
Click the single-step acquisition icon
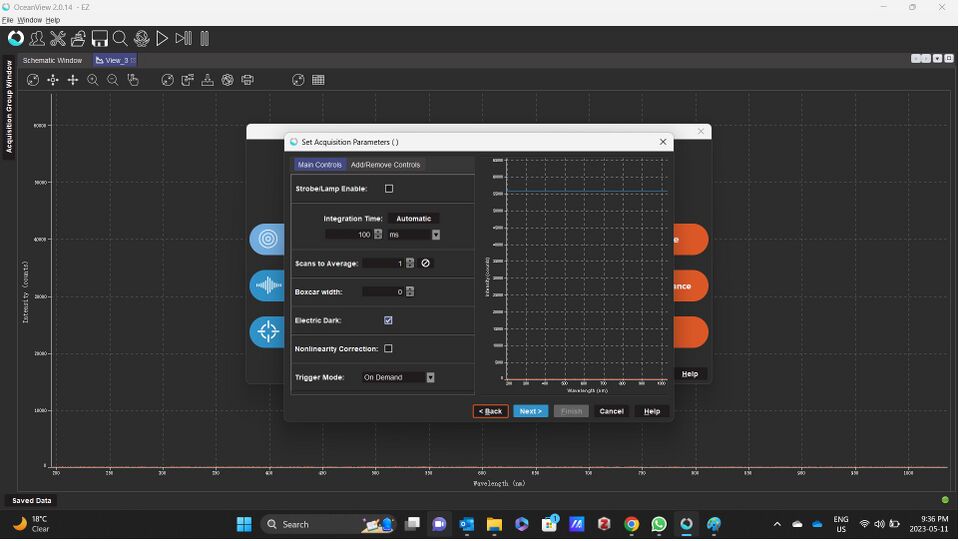(x=183, y=39)
